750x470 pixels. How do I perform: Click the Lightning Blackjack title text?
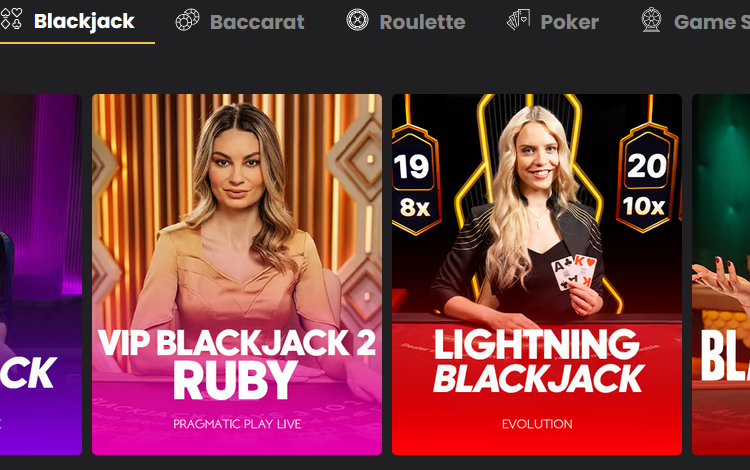pos(538,361)
